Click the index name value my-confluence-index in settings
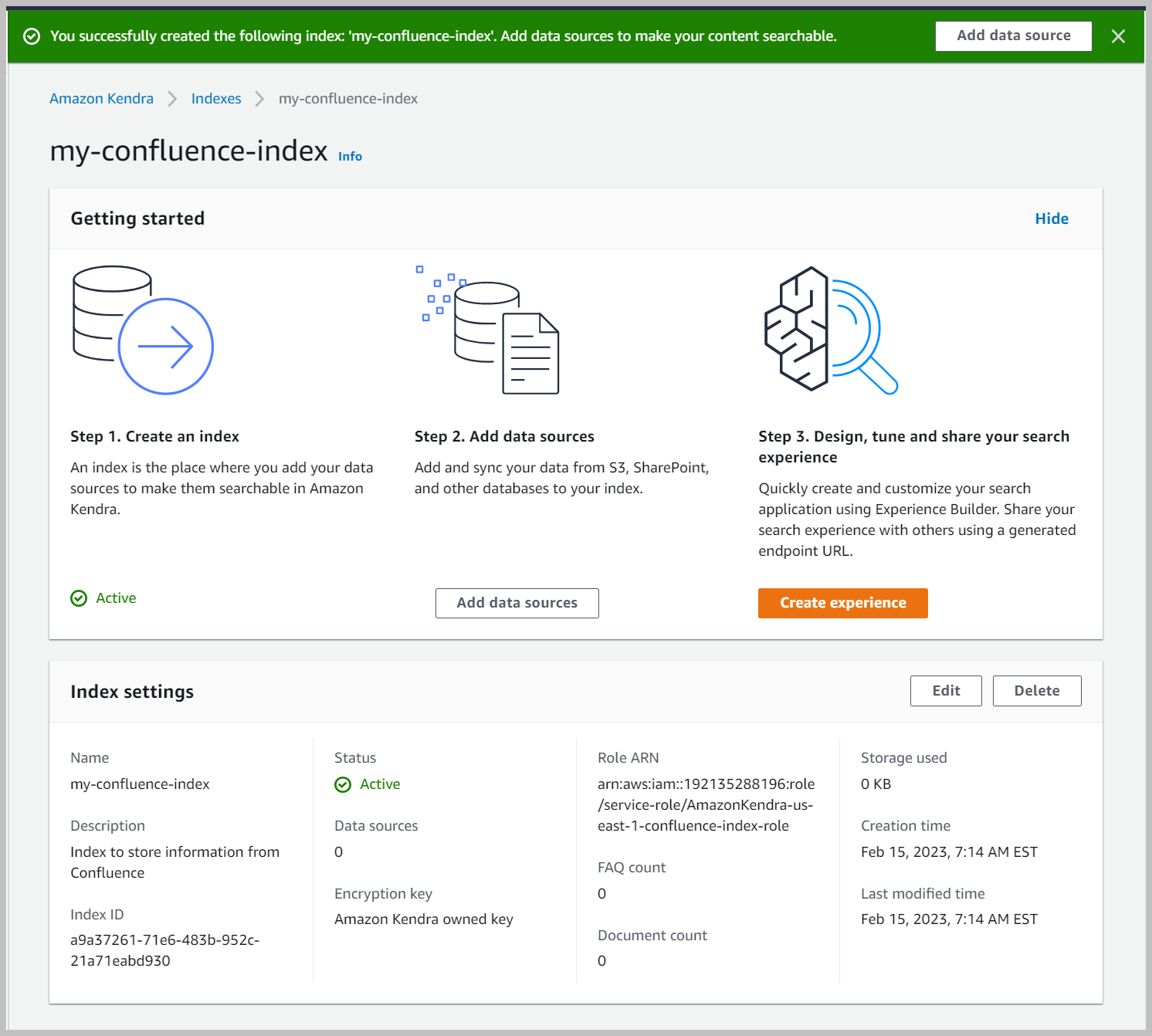The image size is (1152, 1036). pyautogui.click(x=140, y=784)
